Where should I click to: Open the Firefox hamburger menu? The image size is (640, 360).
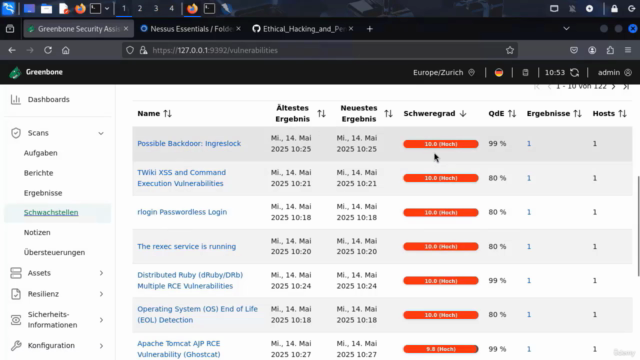(x=628, y=50)
